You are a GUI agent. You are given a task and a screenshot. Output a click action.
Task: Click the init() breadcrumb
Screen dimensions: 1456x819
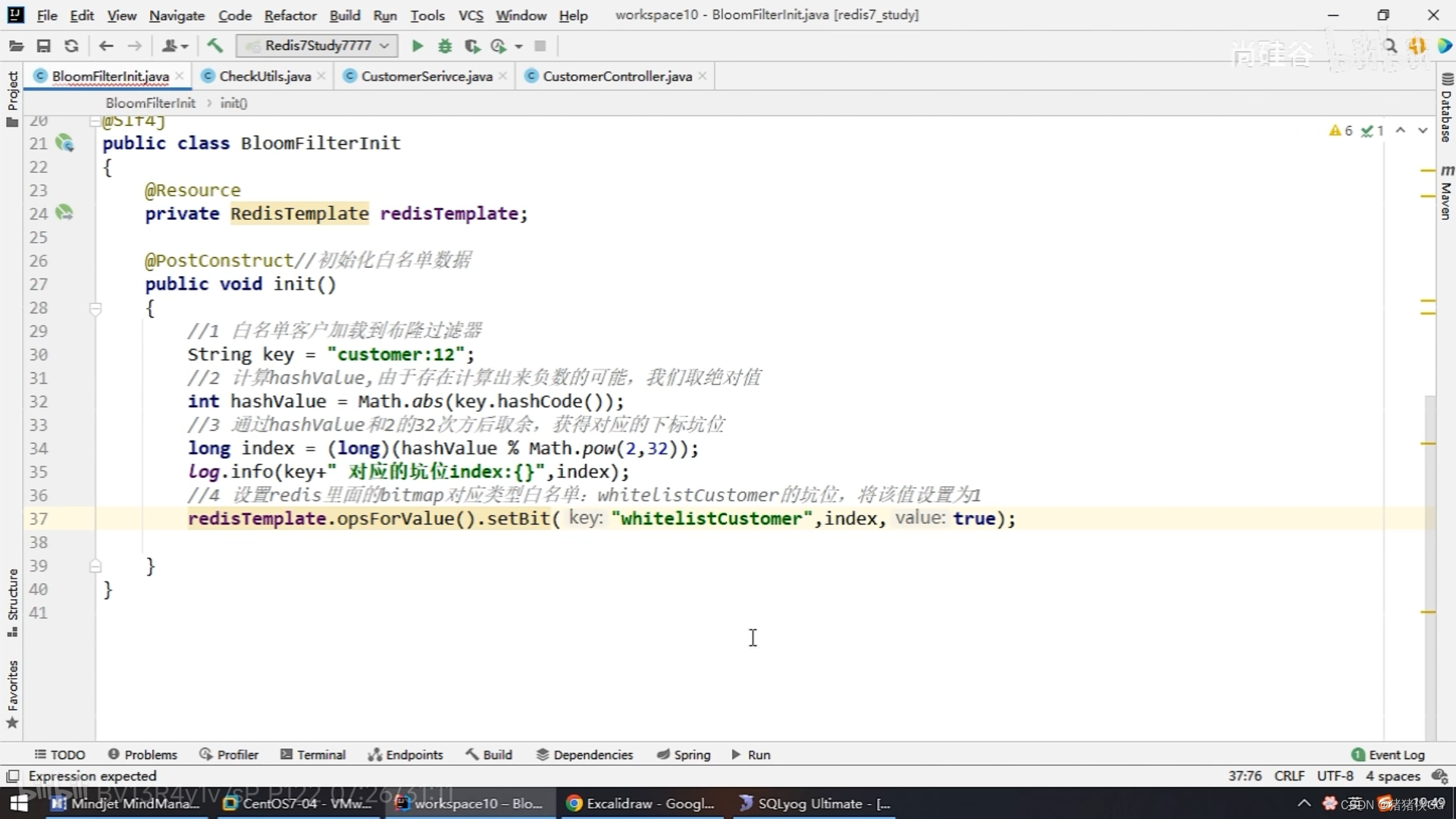pyautogui.click(x=233, y=103)
